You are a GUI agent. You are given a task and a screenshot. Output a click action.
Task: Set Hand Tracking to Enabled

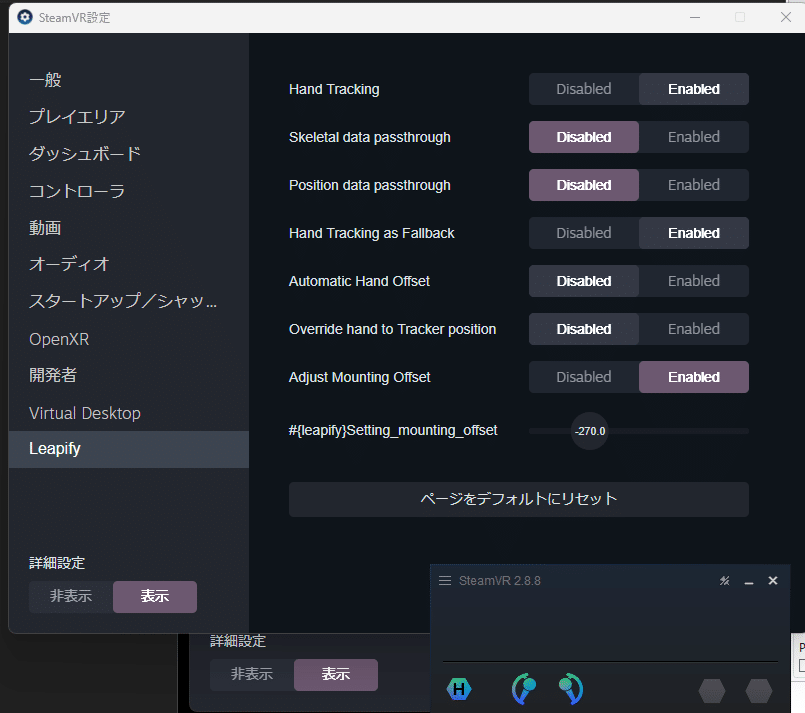click(694, 89)
